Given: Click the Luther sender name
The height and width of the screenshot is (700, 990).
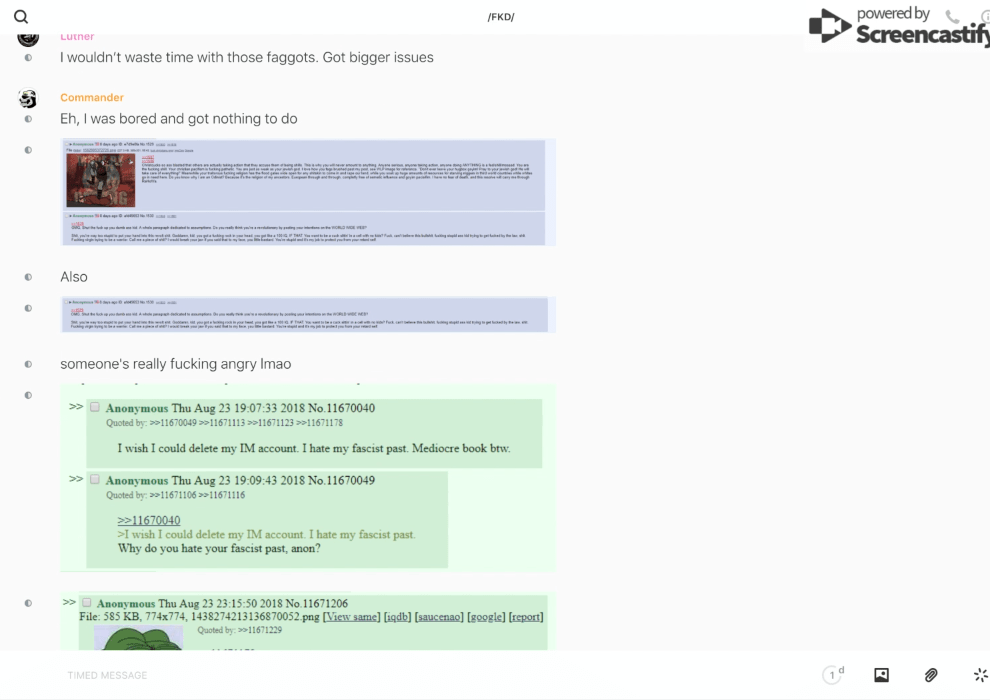Looking at the screenshot, I should click(77, 37).
